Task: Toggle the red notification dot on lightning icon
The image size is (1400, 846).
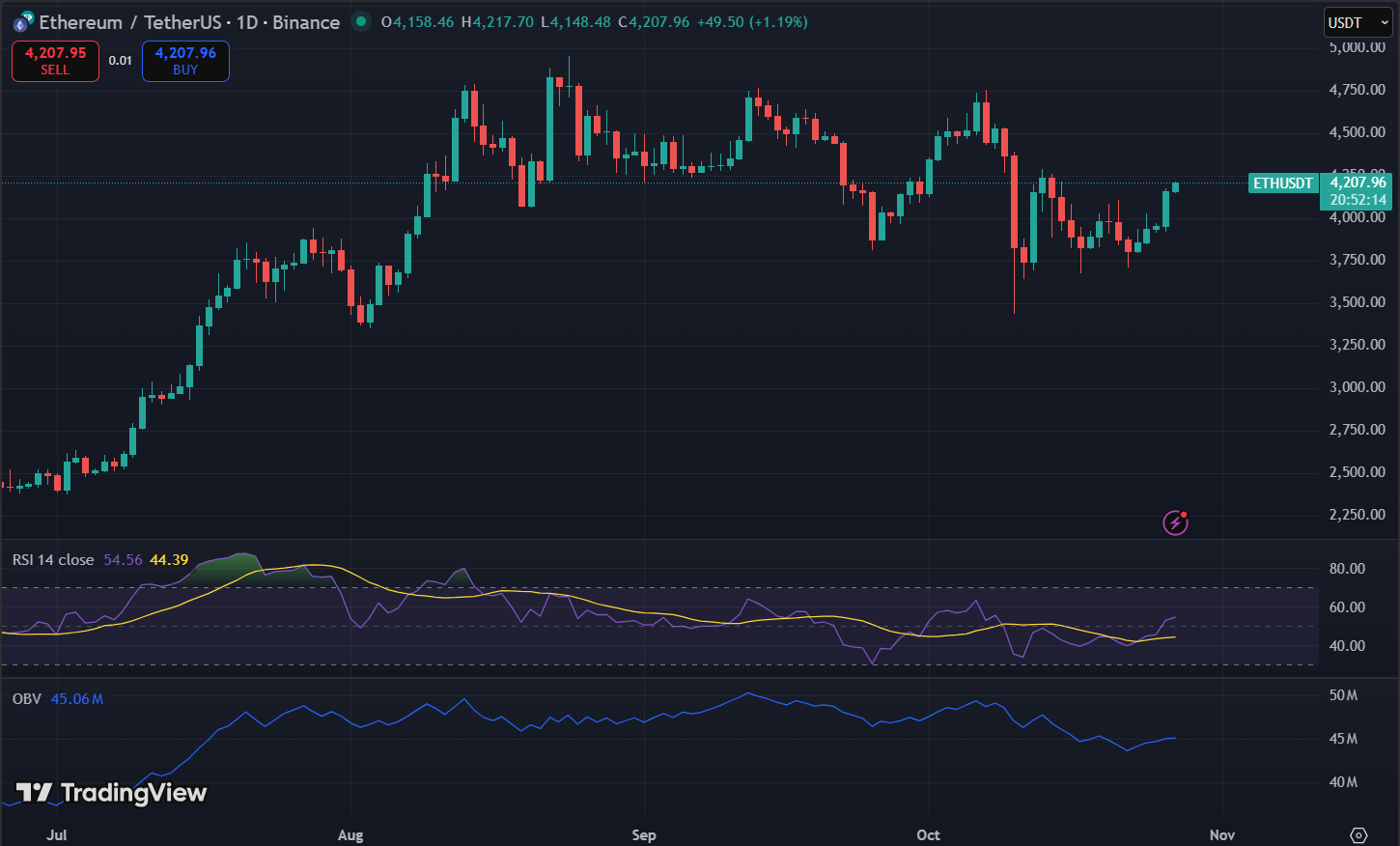Action: [1185, 514]
